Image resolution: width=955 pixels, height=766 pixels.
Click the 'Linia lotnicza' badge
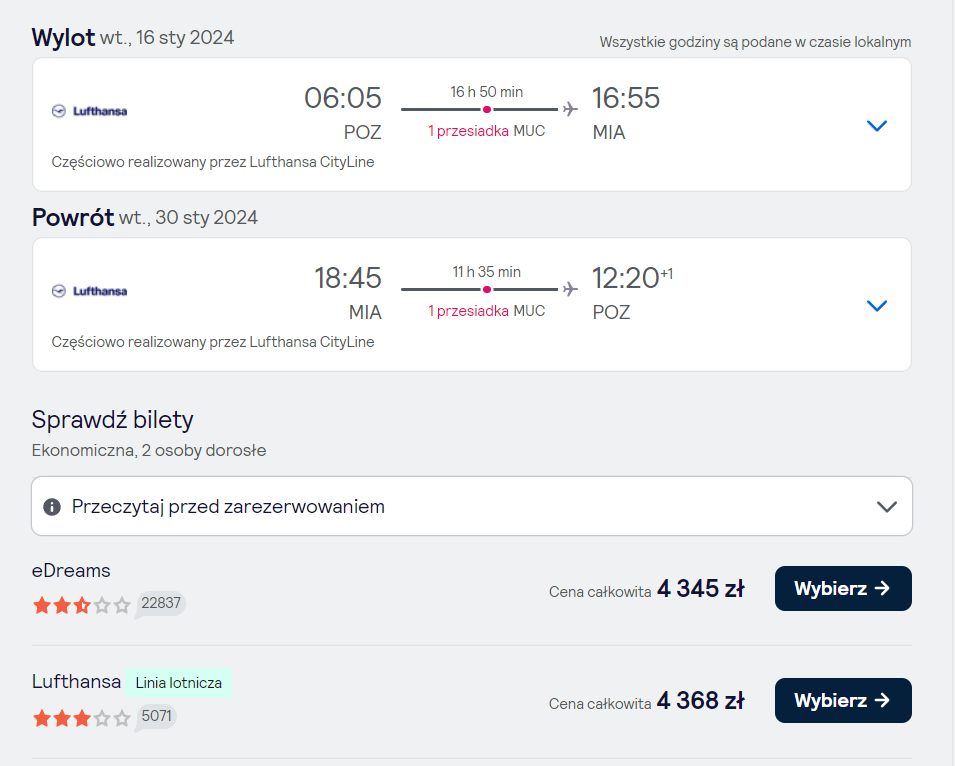click(x=178, y=683)
